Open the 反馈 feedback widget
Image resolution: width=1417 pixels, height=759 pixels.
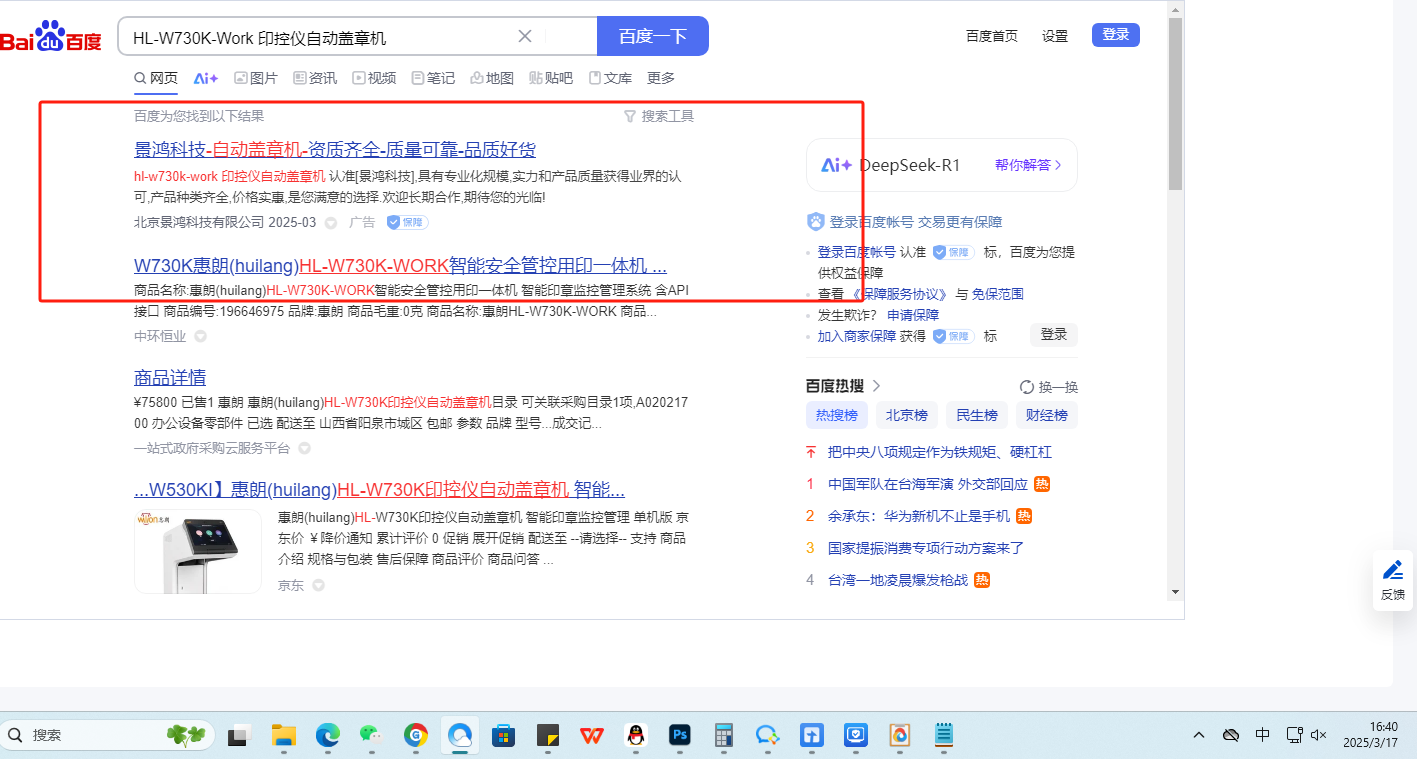point(1392,580)
